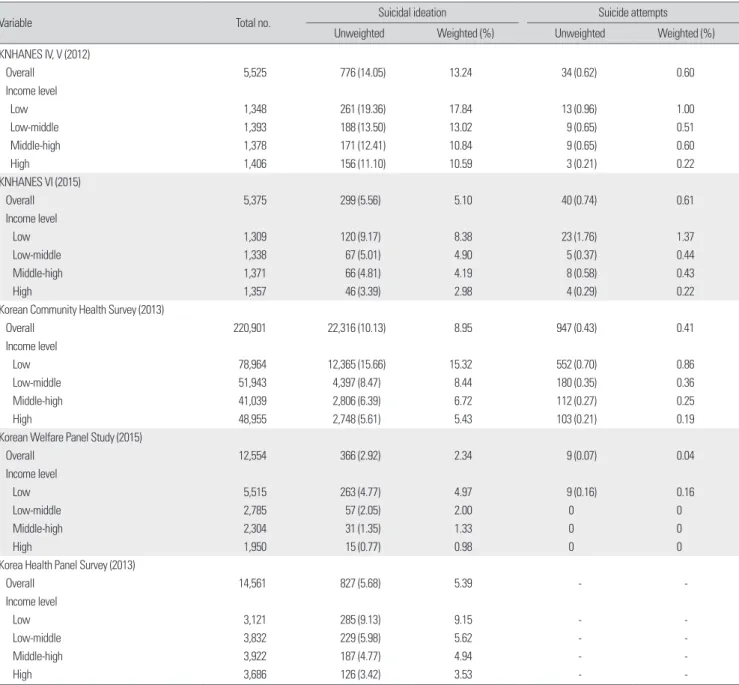
Task: Click cell '31 (1.35)'
Action: pyautogui.click(x=362, y=529)
